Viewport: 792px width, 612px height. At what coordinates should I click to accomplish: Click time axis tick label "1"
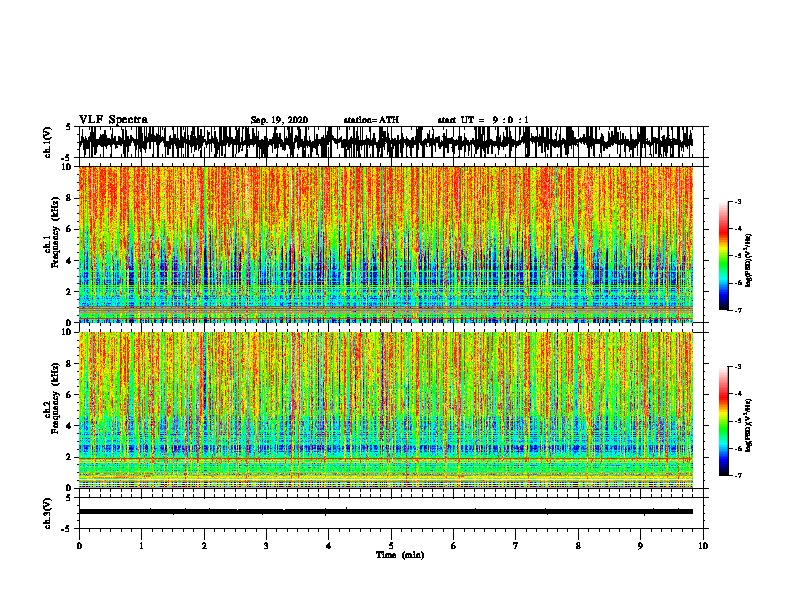pos(141,546)
